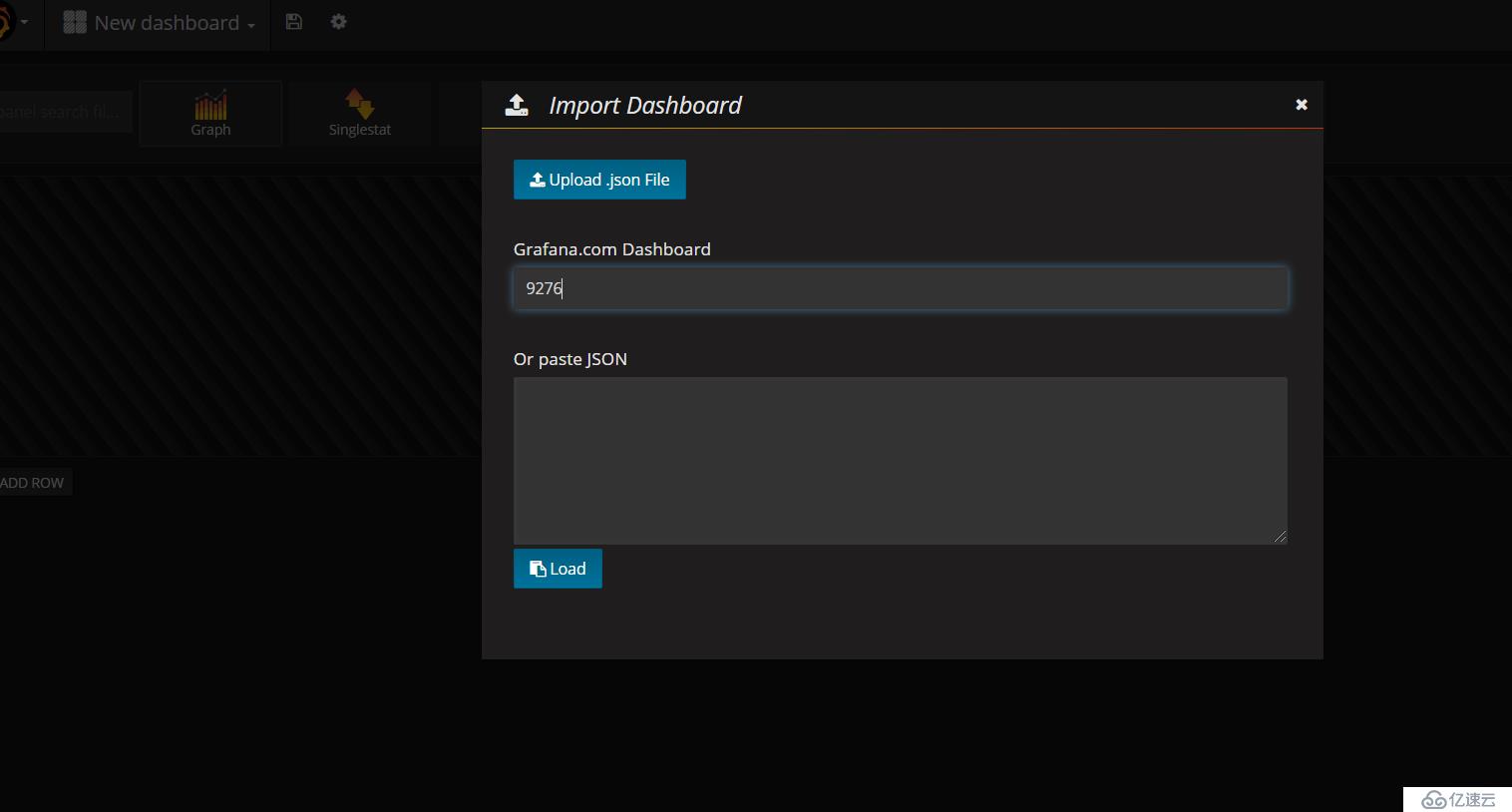
Task: Open the Grafana logo menu
Action: (12, 23)
